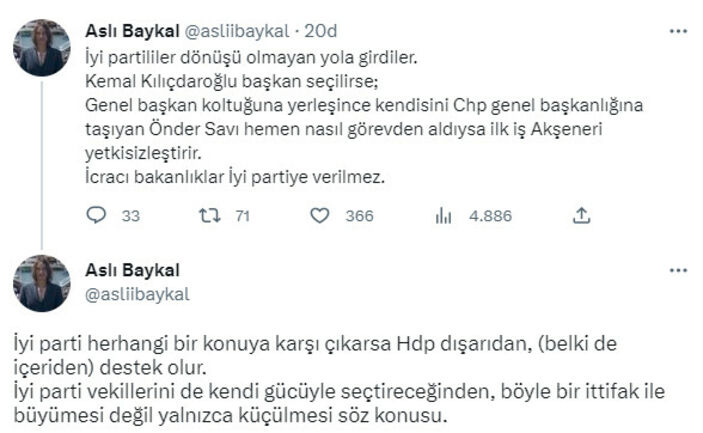
Task: Click the reply speech bubble icon
Action: (97, 216)
